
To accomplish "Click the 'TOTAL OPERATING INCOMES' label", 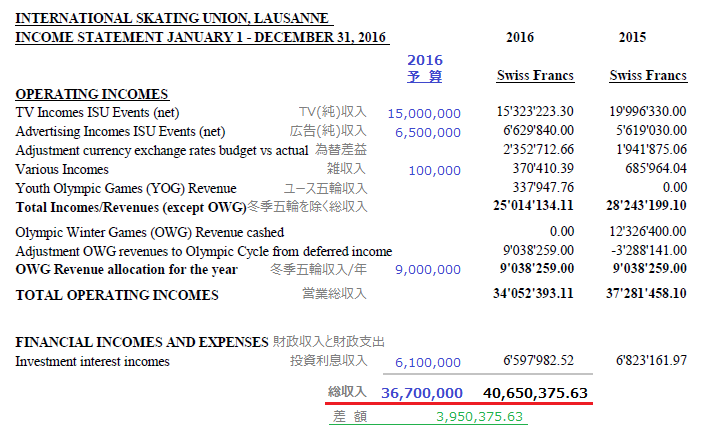I will pyautogui.click(x=117, y=295).
